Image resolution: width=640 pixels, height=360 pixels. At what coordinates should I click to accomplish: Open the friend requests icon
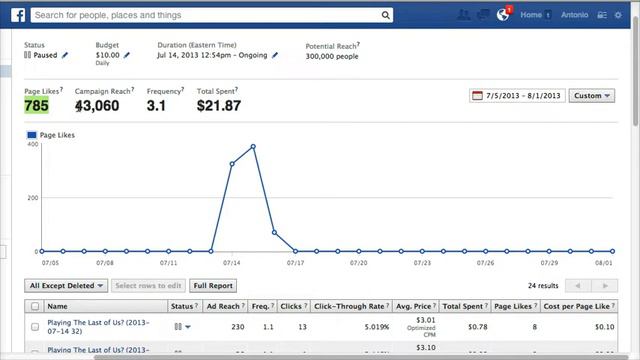(464, 15)
